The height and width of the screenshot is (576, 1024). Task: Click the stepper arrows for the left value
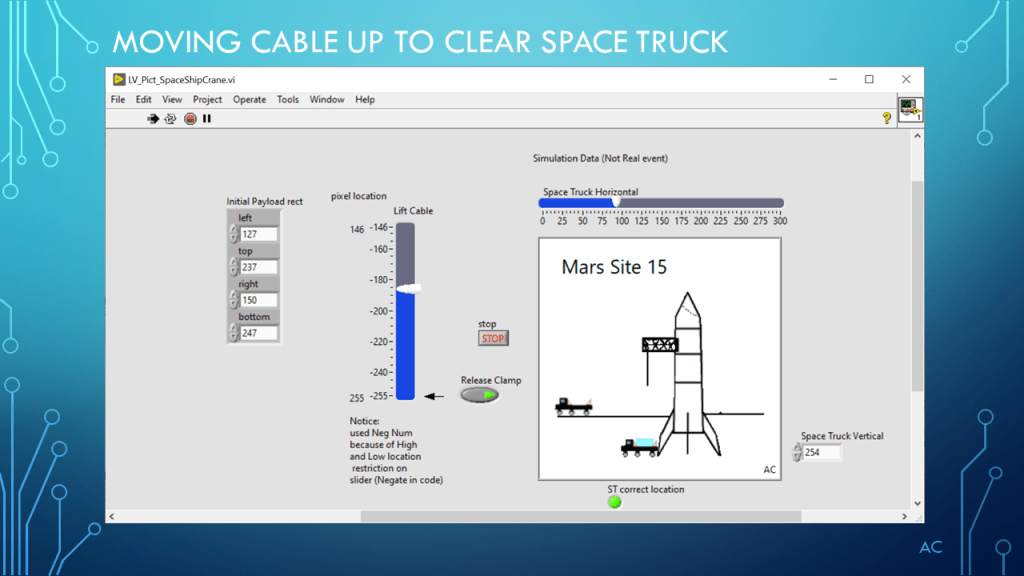point(234,234)
